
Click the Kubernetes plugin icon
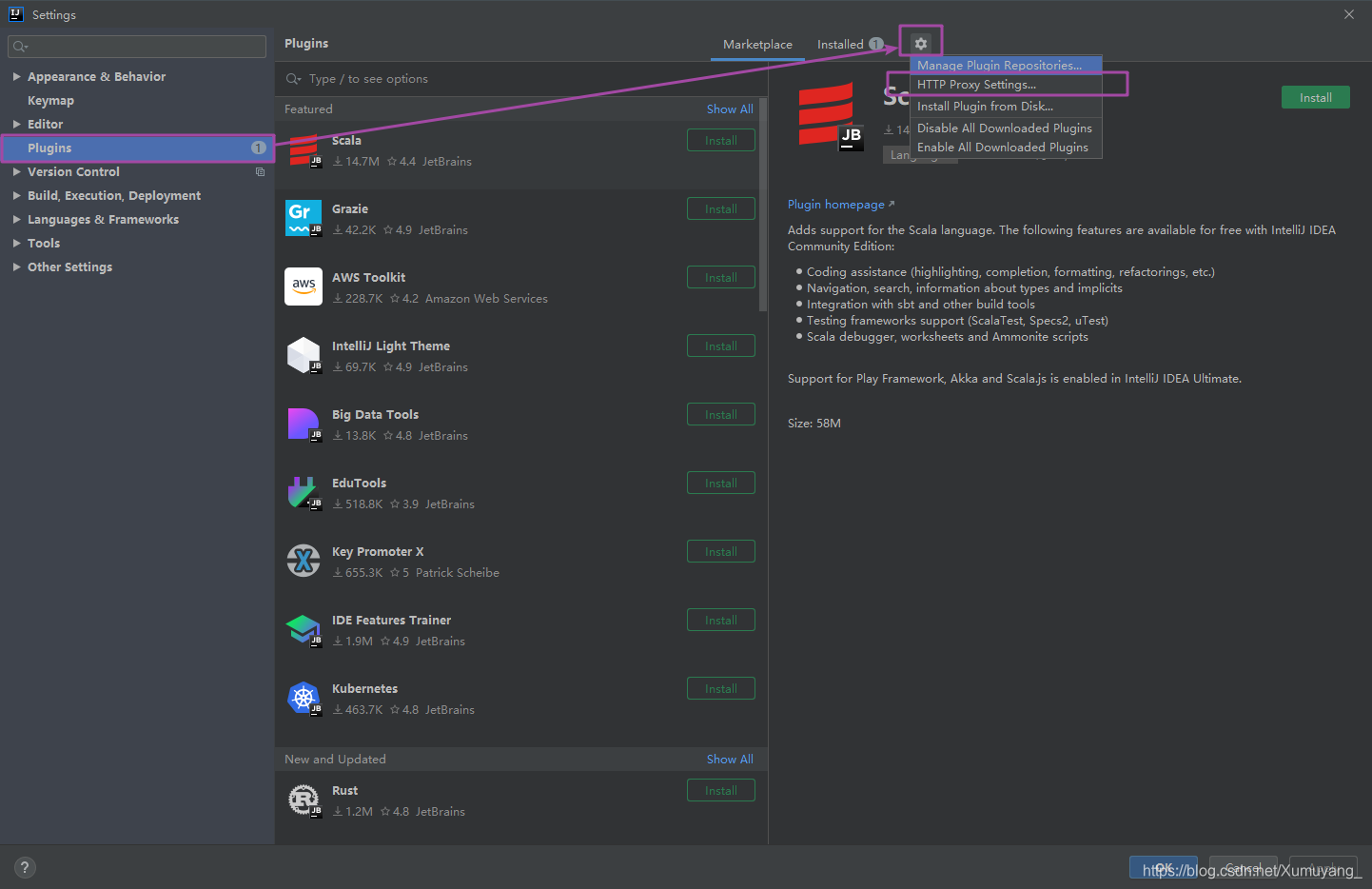[x=304, y=699]
